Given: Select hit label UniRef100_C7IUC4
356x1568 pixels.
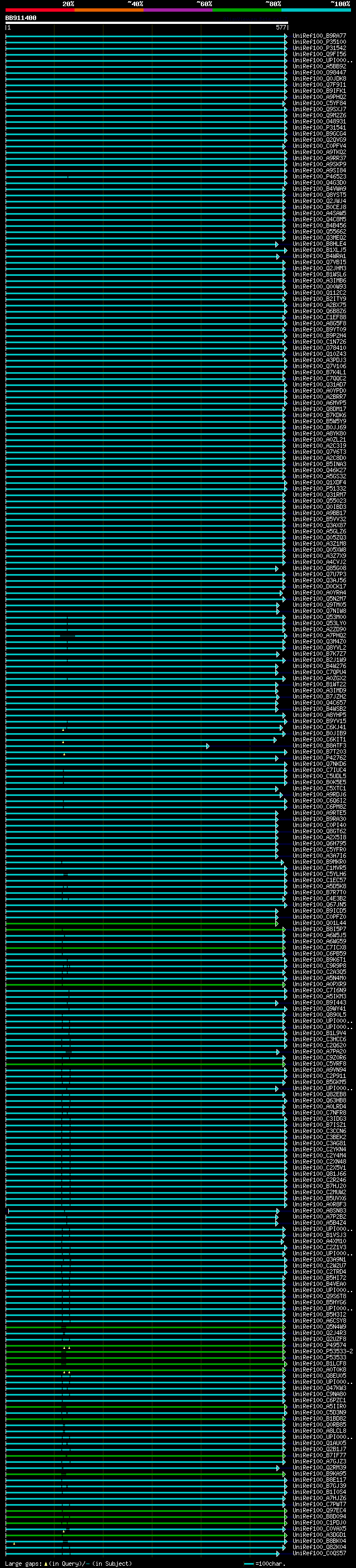Looking at the screenshot, I should (x=319, y=770).
